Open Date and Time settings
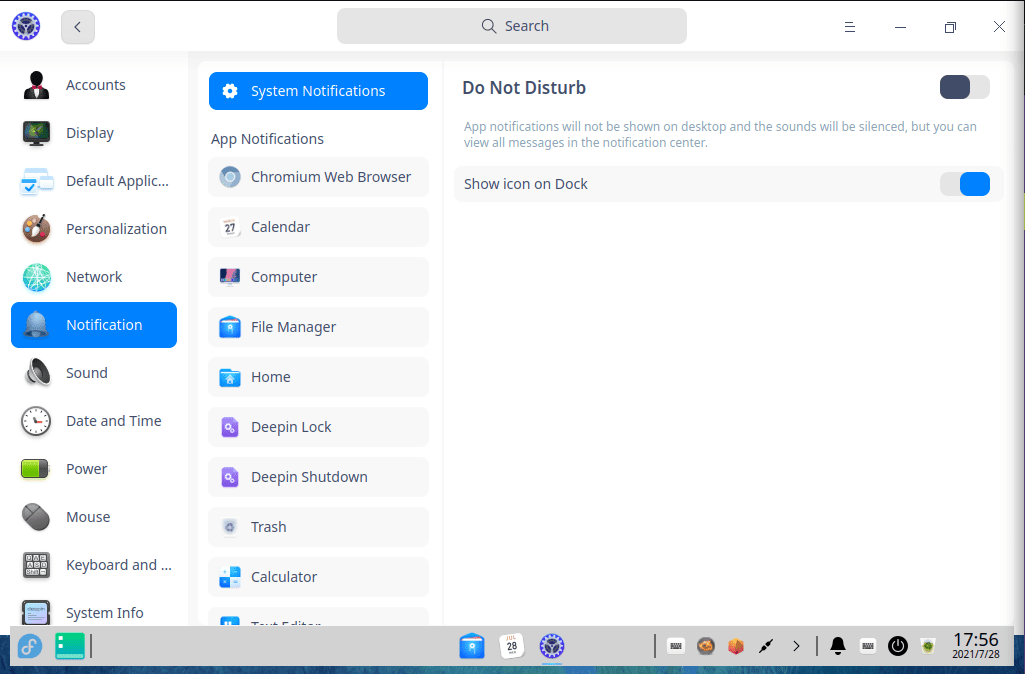This screenshot has width=1025, height=674. (x=94, y=421)
